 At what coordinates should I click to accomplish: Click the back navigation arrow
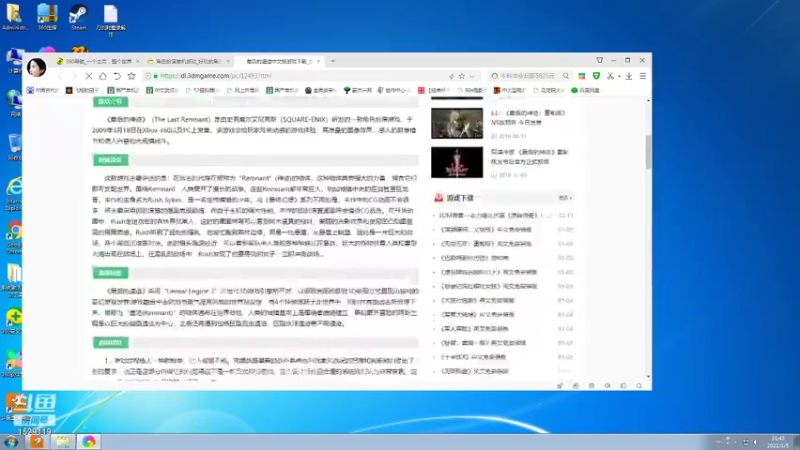click(60, 76)
